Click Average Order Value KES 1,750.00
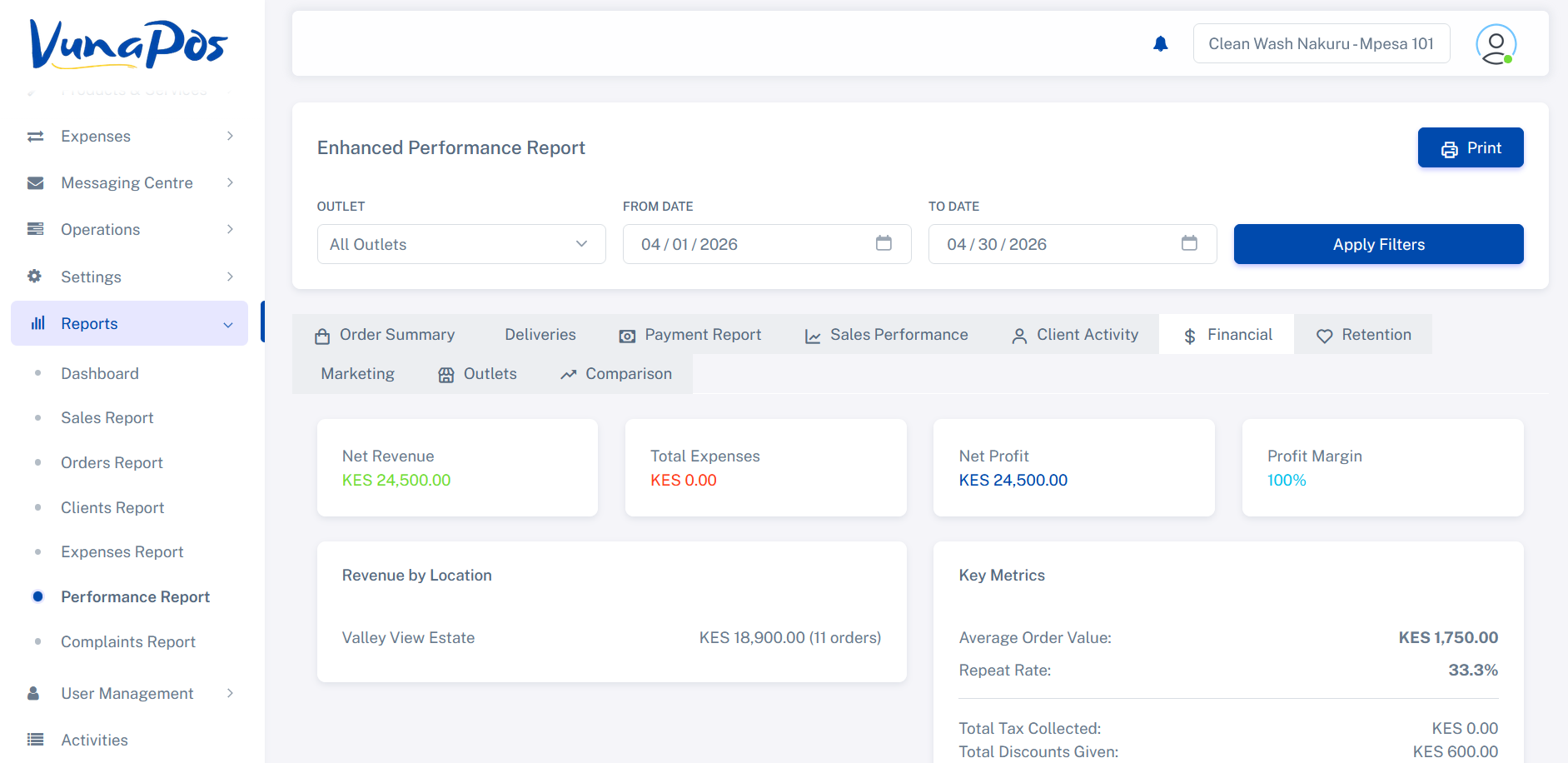Viewport: 1568px width, 763px height. click(x=1448, y=637)
